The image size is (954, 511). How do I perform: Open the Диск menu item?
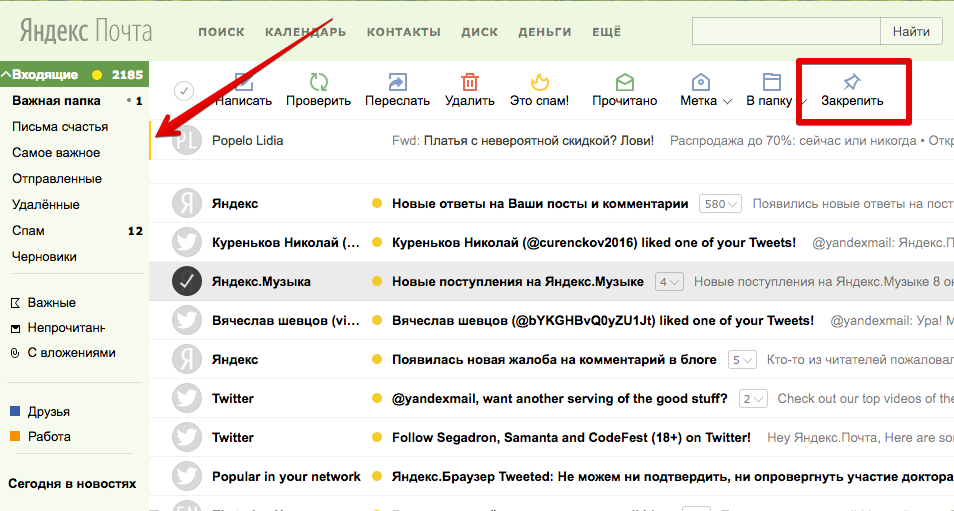click(x=480, y=32)
